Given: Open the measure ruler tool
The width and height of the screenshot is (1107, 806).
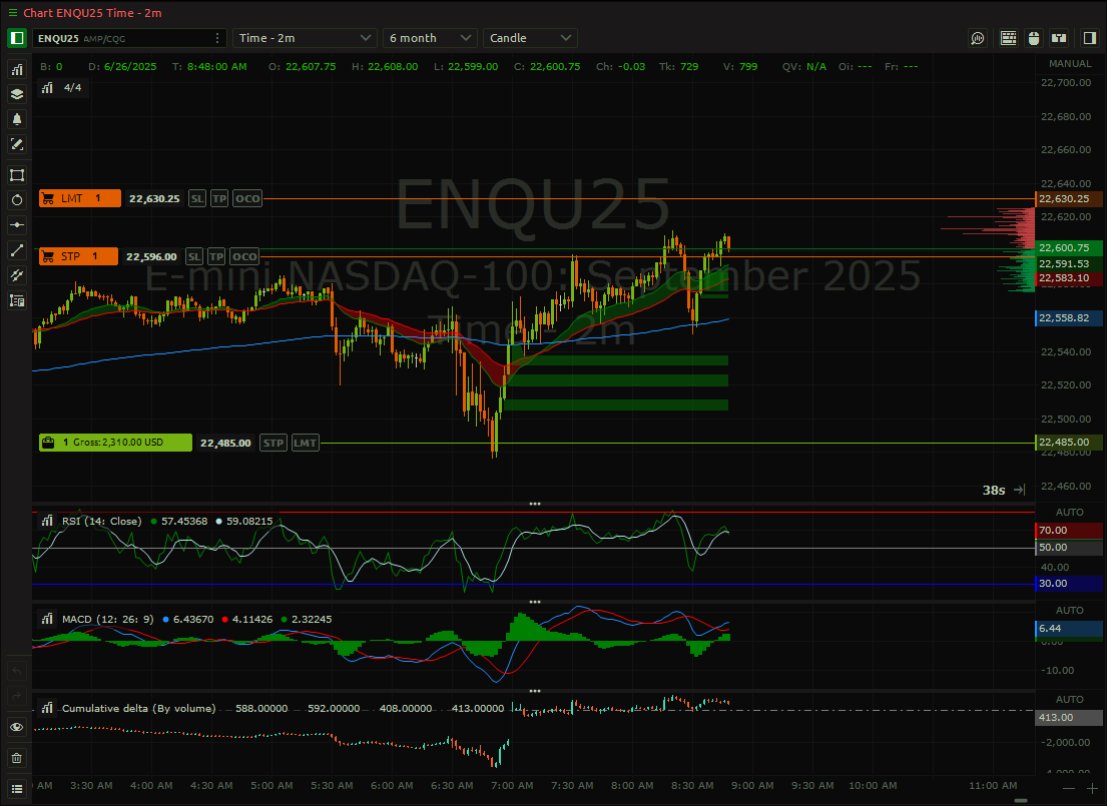Looking at the screenshot, I should (17, 301).
